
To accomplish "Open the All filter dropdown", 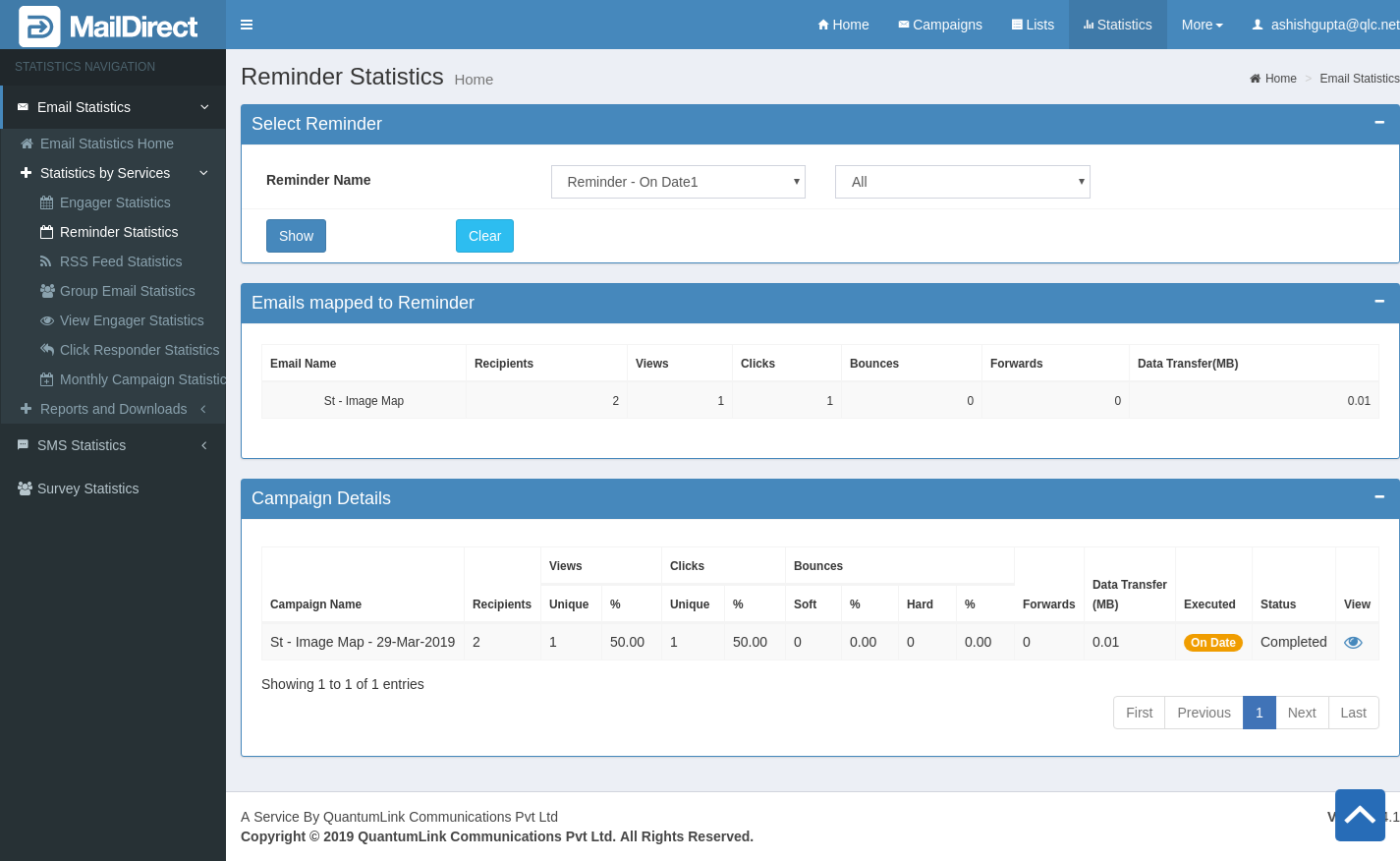I will (x=962, y=182).
